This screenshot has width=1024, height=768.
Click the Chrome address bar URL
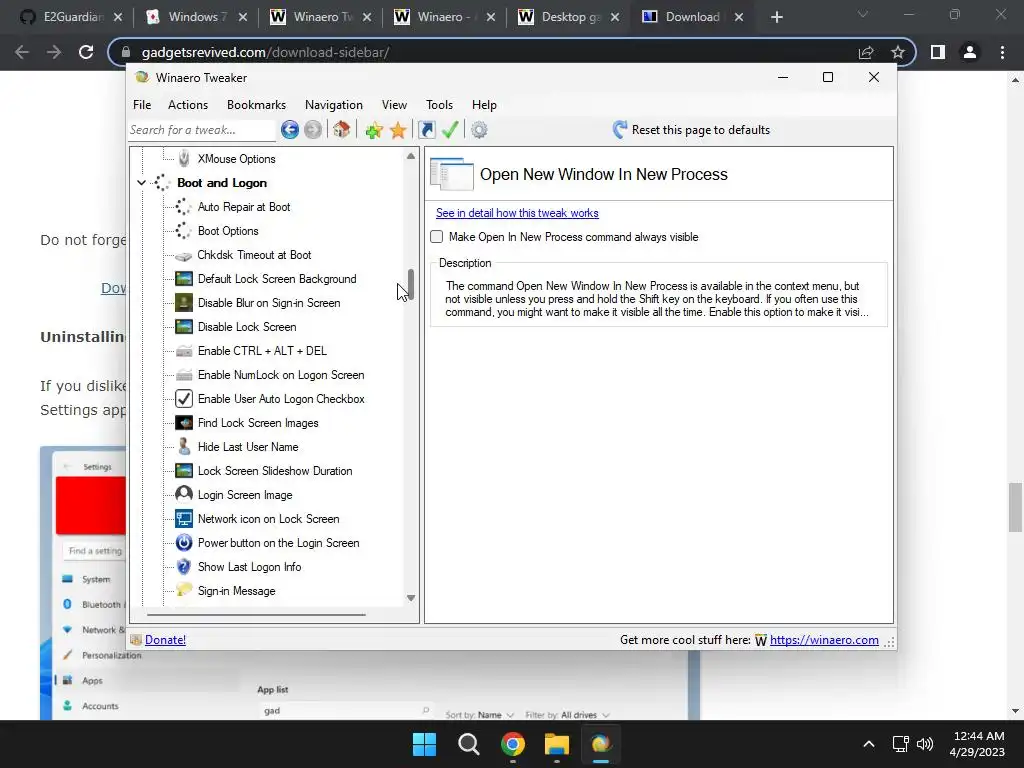pyautogui.click(x=265, y=52)
